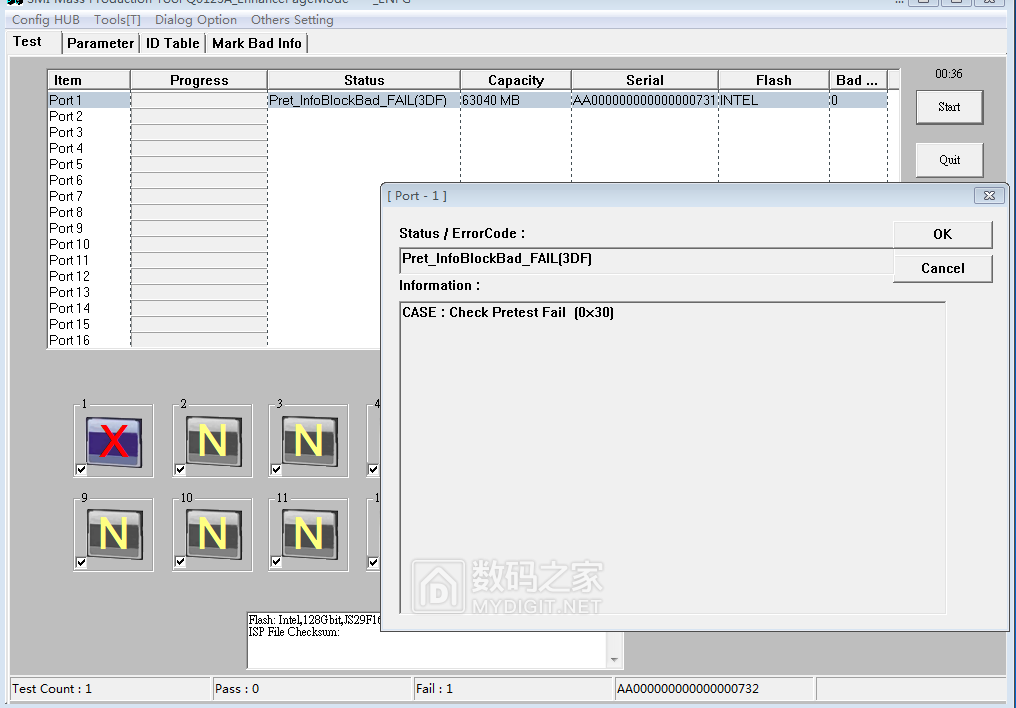Click the Port 1 progress bar

pos(199,100)
